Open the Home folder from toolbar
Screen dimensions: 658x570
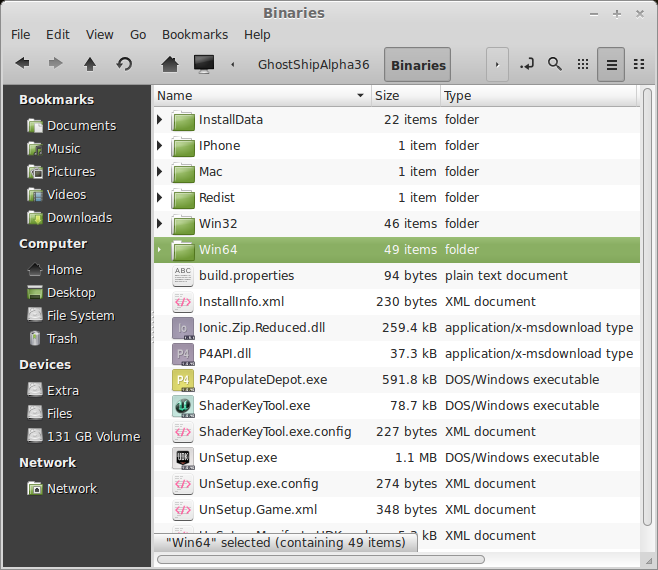170,64
